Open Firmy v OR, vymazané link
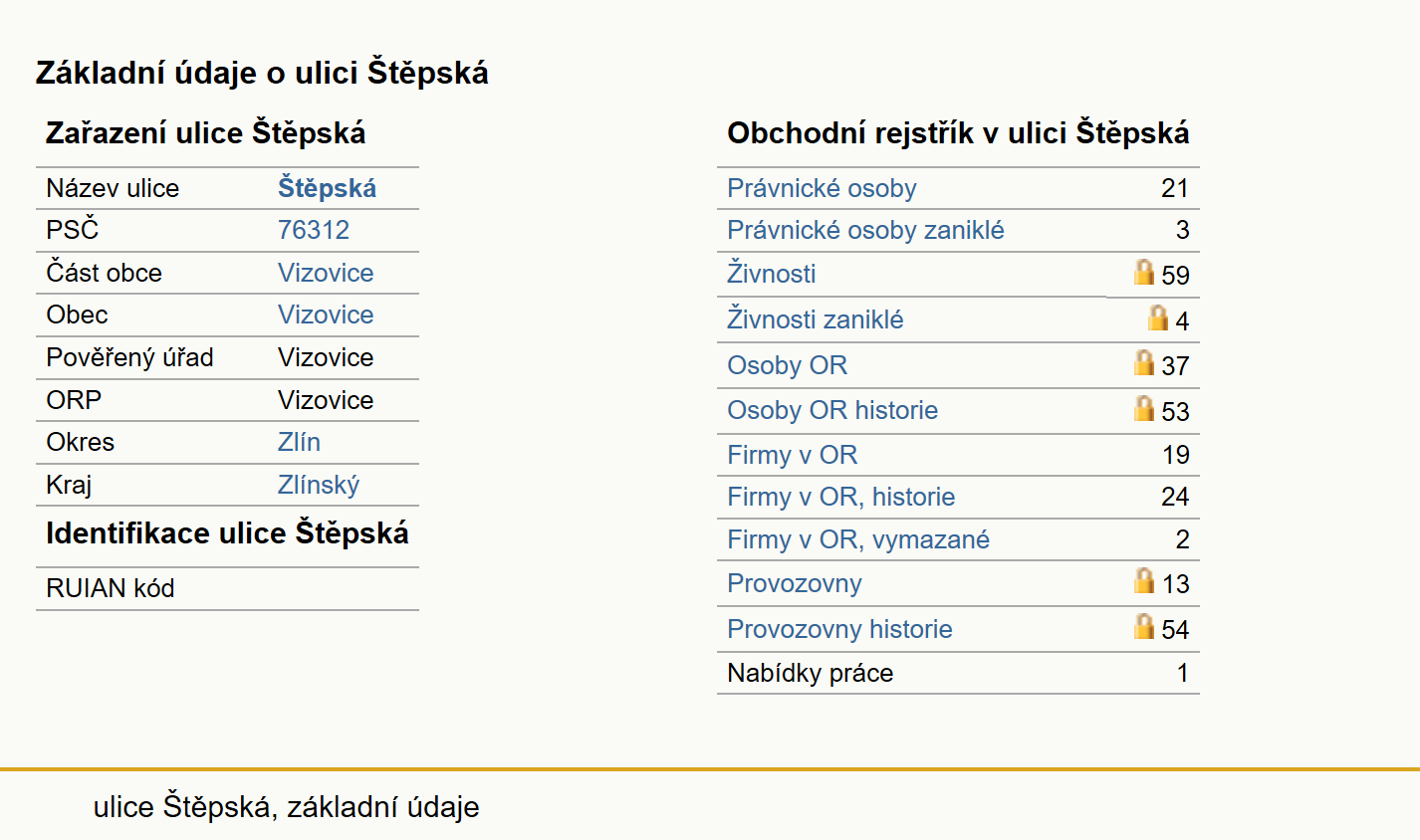 tap(858, 539)
